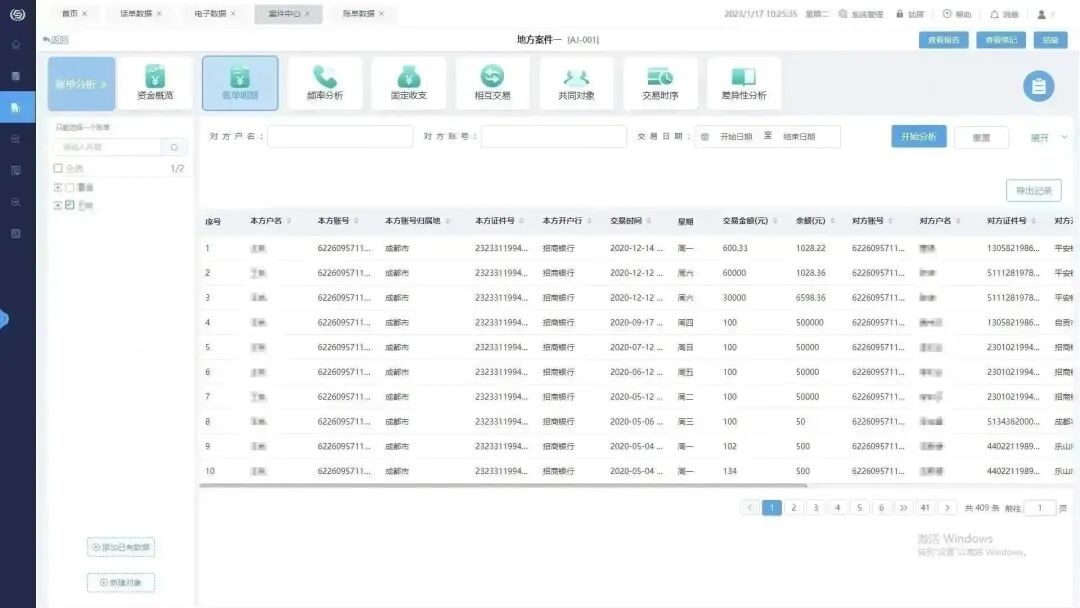Expand the first account tree node

pos(56,187)
